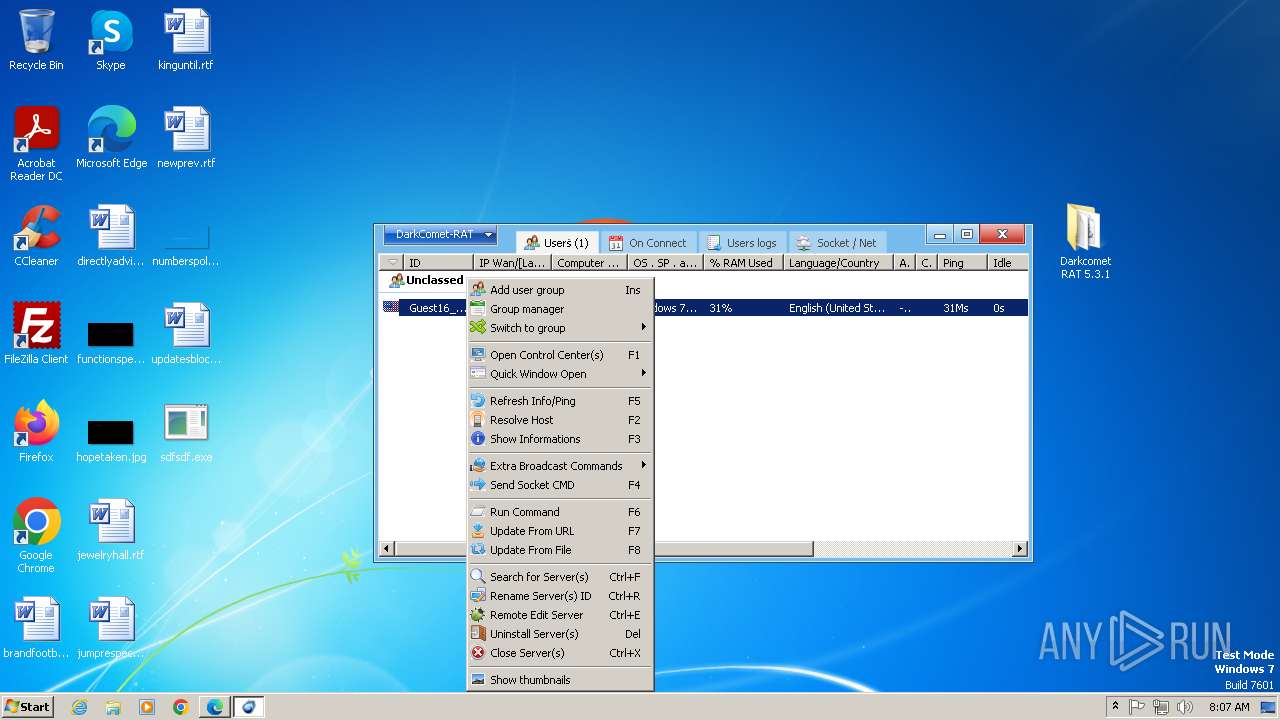Screen dimensions: 1280x720
Task: Open Internet Explorer from the taskbar
Action: [79, 707]
